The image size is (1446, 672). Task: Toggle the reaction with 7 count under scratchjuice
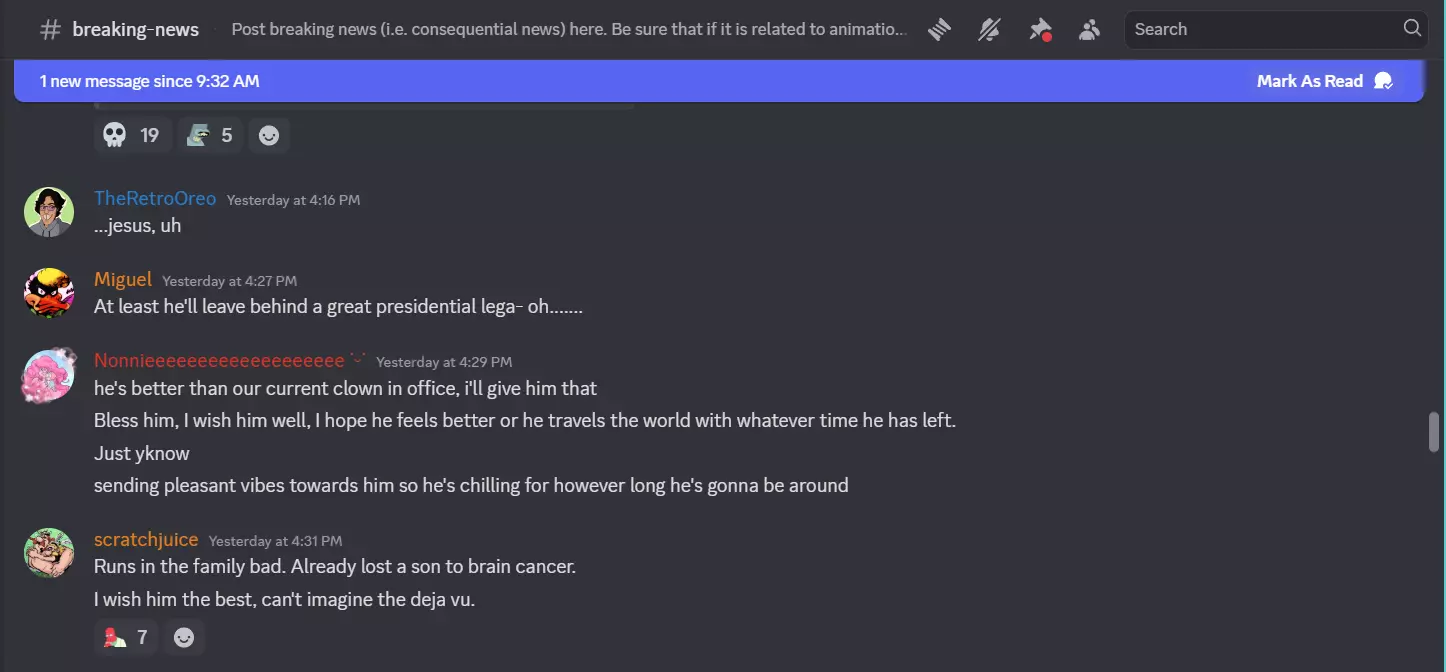(126, 637)
